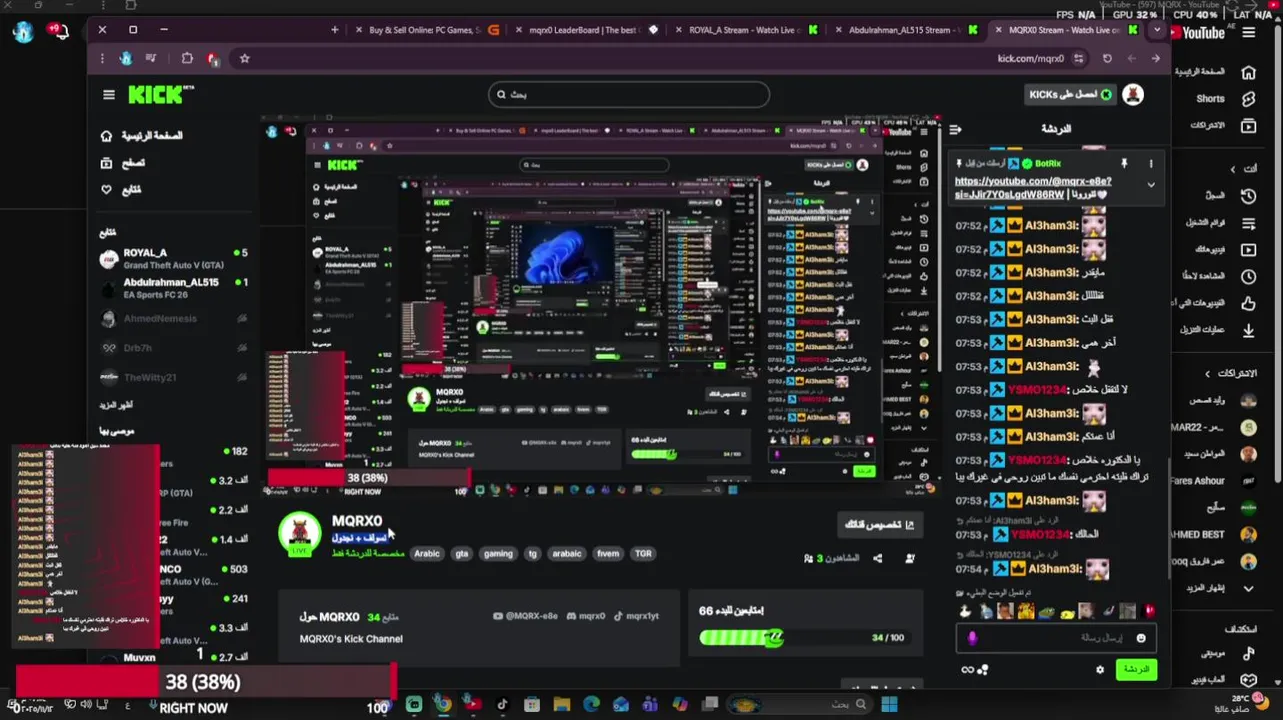
Task: Click the YouTube logo
Action: (1197, 33)
